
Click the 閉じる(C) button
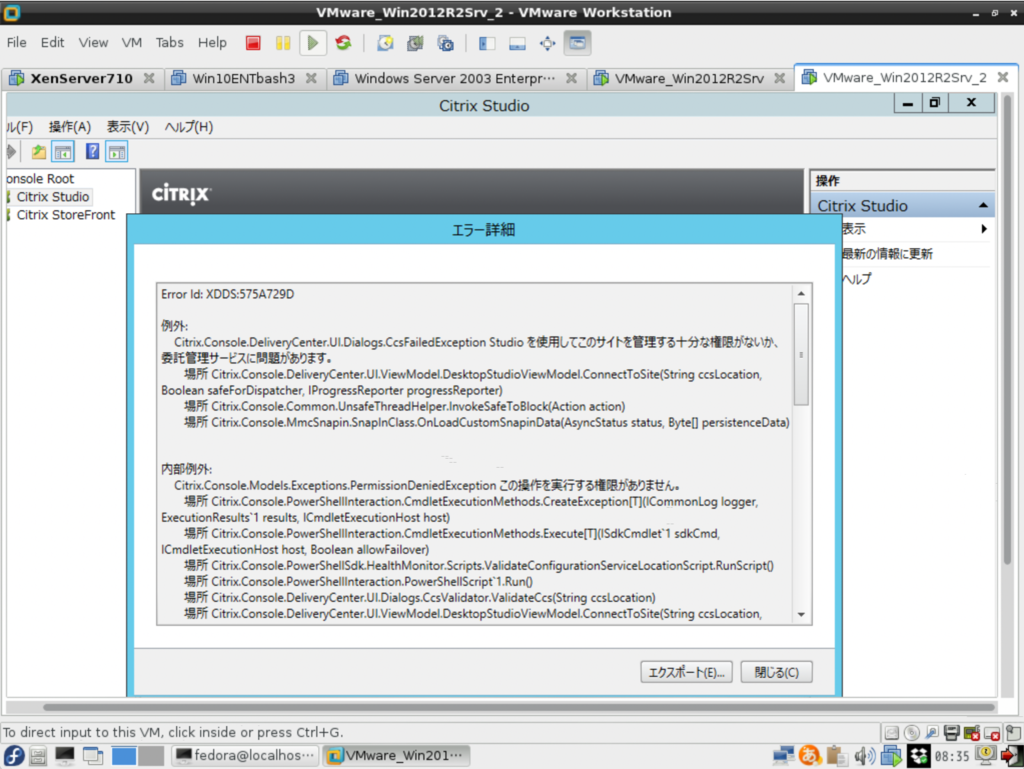[776, 672]
